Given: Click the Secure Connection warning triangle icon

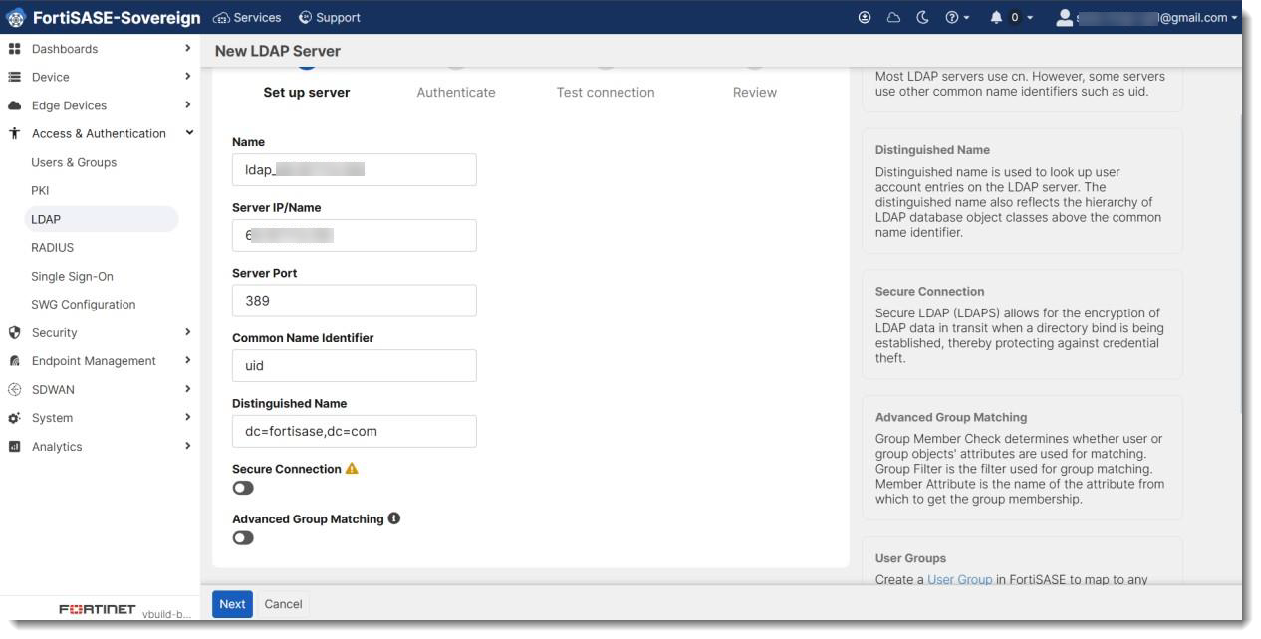Looking at the screenshot, I should tap(352, 468).
